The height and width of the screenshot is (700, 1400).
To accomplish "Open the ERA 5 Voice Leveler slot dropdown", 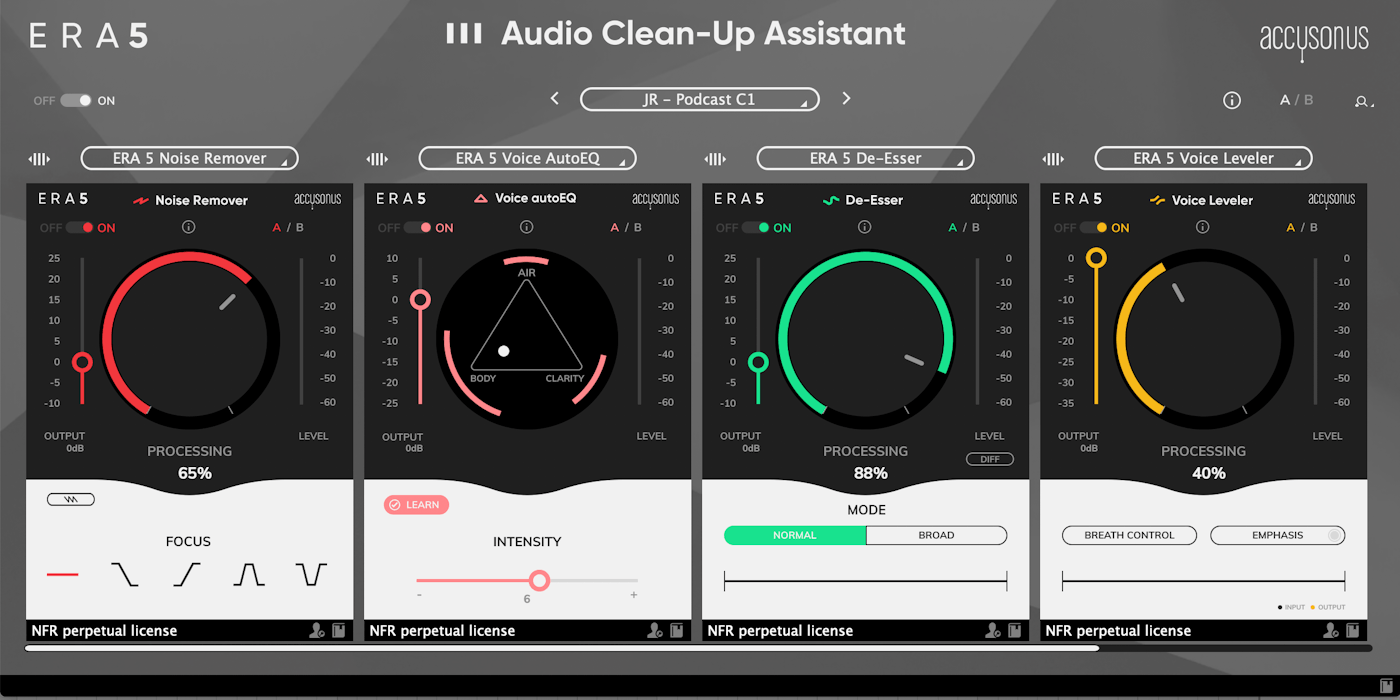I will coord(1204,158).
